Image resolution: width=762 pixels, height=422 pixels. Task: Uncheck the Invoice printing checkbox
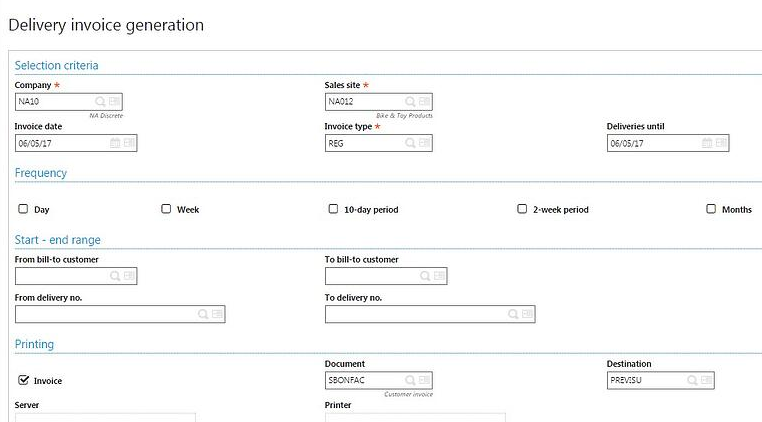[x=23, y=380]
